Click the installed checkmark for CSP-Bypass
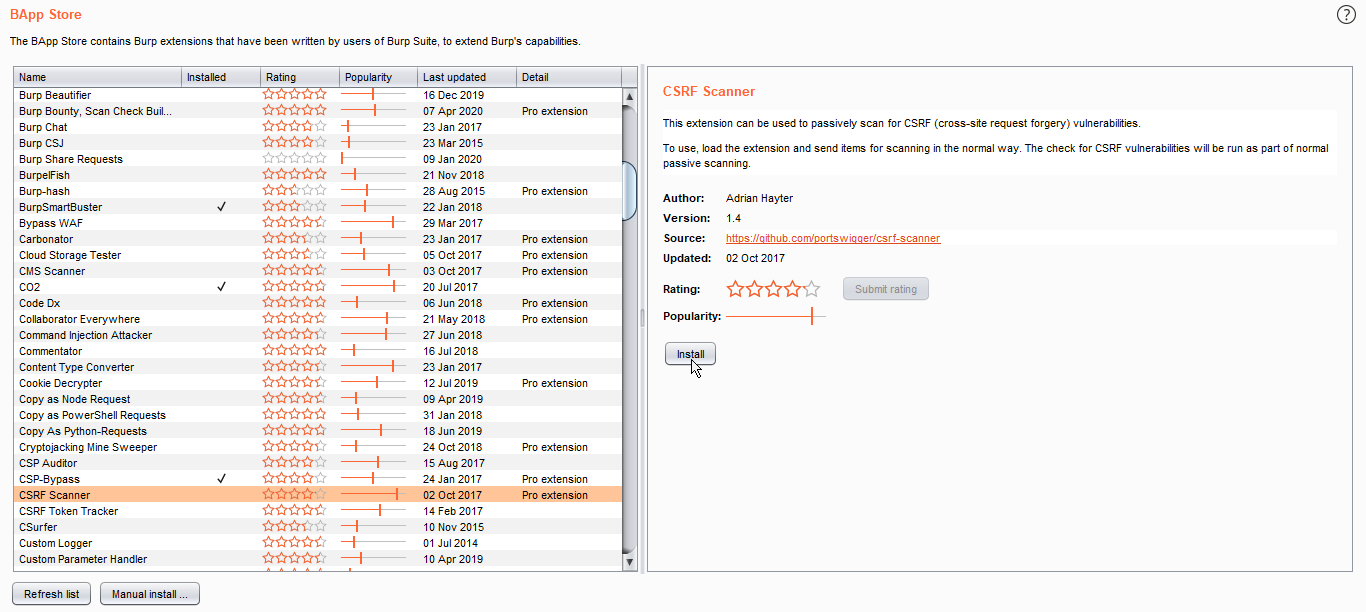This screenshot has height=612, width=1366. pyautogui.click(x=221, y=479)
